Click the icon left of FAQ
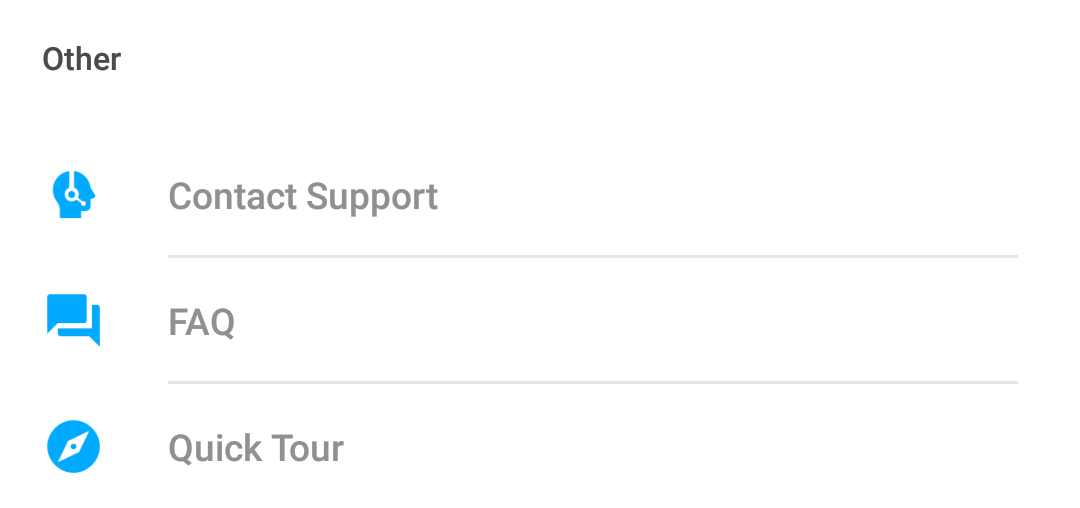Image resolution: width=1080 pixels, height=508 pixels. click(x=74, y=320)
